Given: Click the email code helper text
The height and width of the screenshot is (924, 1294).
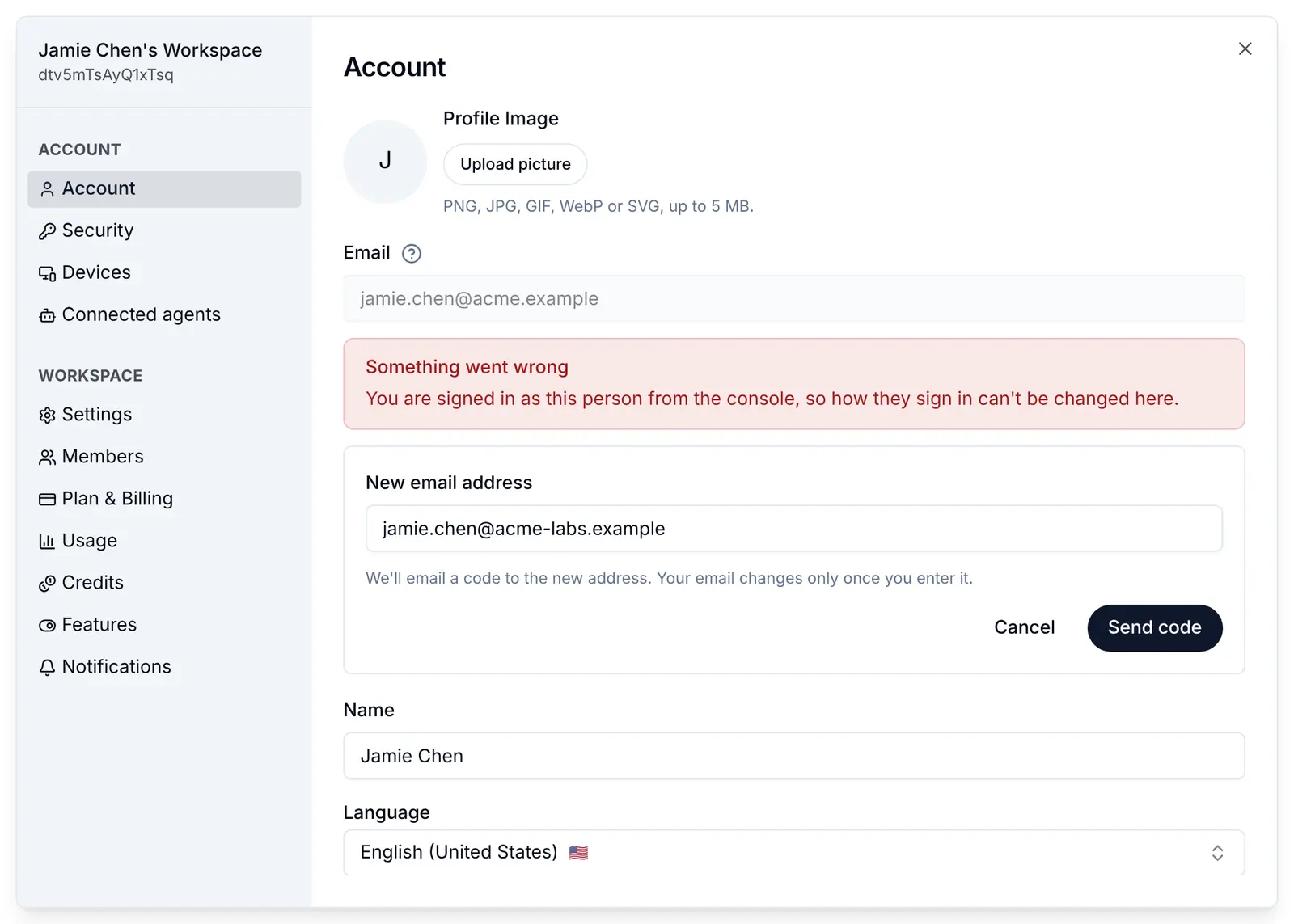Looking at the screenshot, I should pos(669,579).
